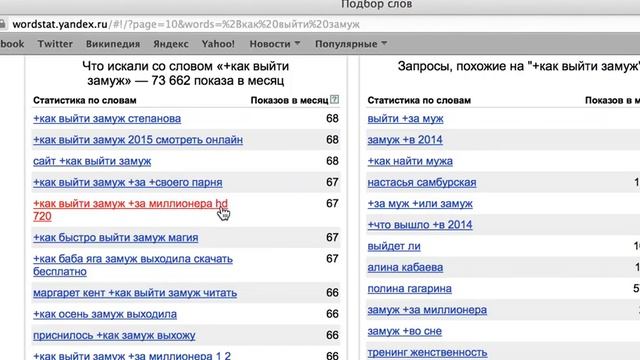The image size is (640, 360).
Task: Open similar query настасья самбурская
Action: pyautogui.click(x=422, y=182)
